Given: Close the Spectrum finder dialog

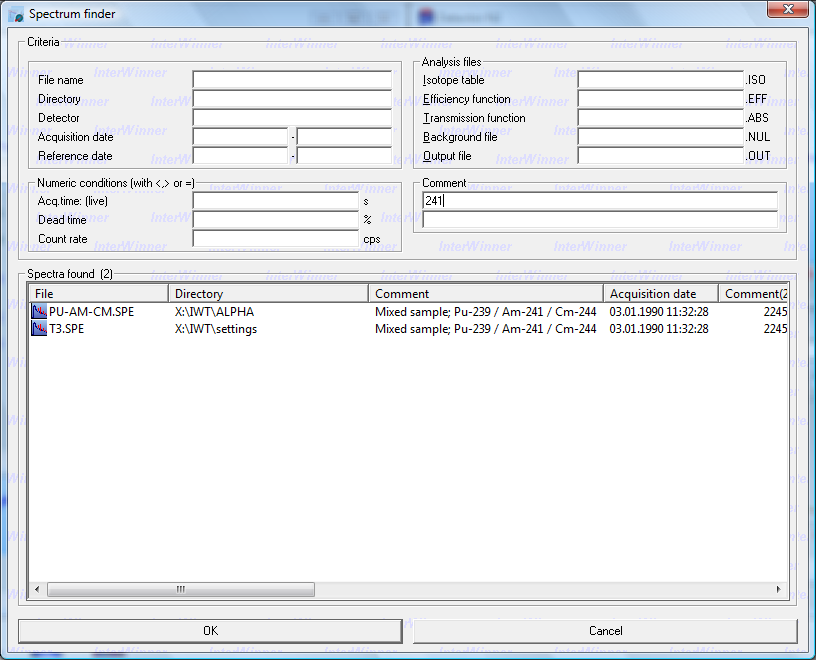Looking at the screenshot, I should [x=786, y=11].
